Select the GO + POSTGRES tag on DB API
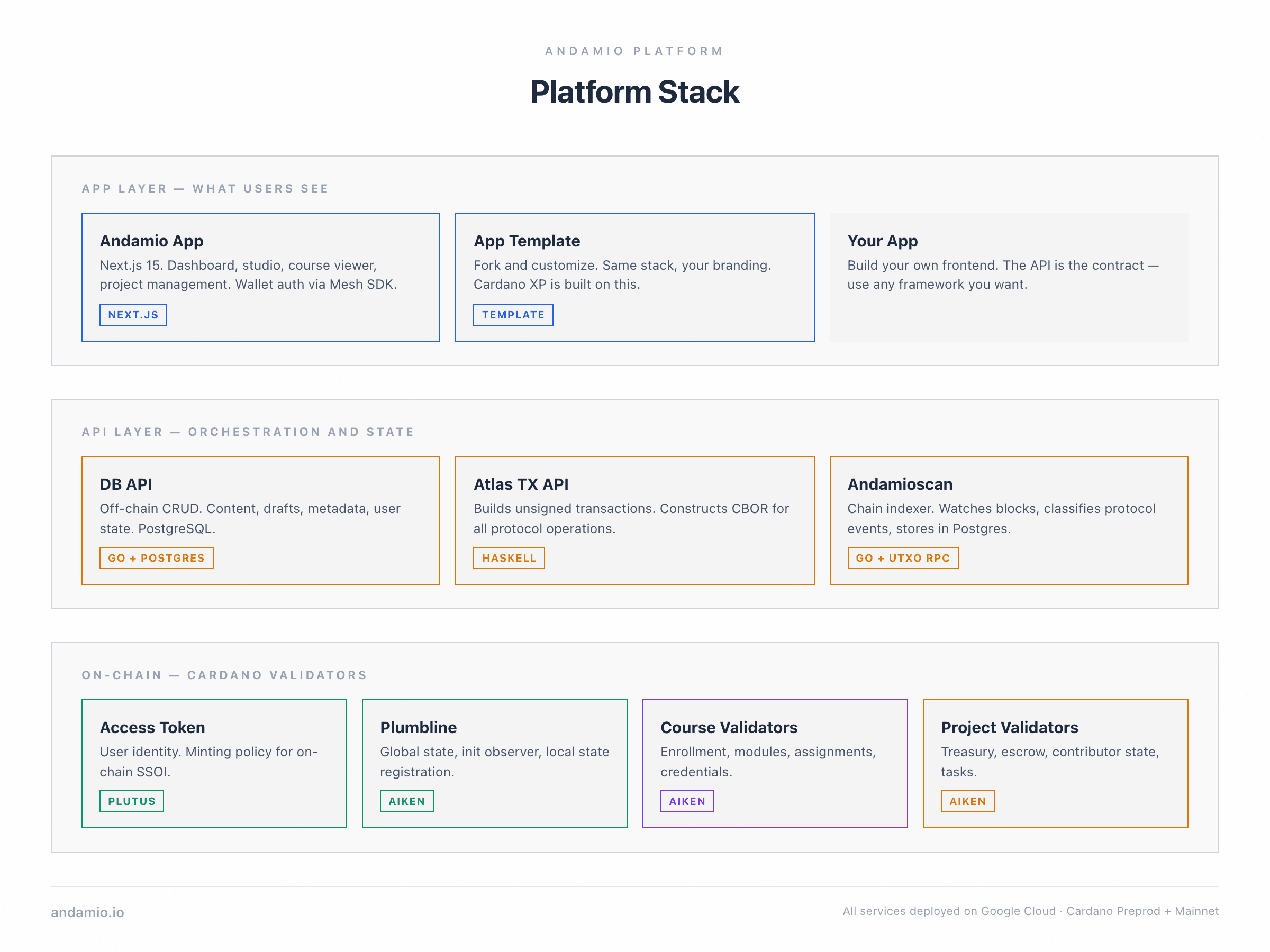1270x952 pixels. coord(156,558)
